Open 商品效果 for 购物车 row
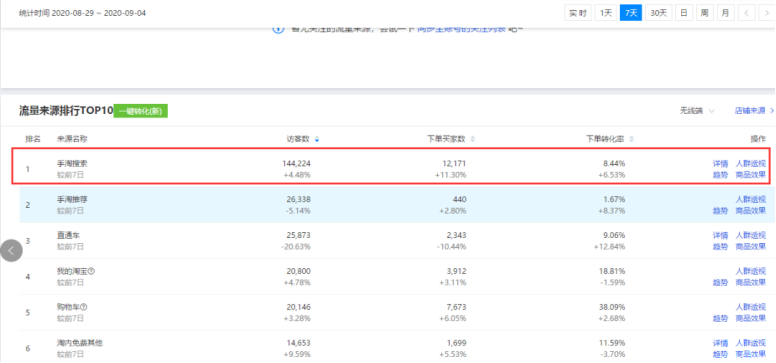Image resolution: width=776 pixels, height=363 pixels. pyautogui.click(x=751, y=318)
